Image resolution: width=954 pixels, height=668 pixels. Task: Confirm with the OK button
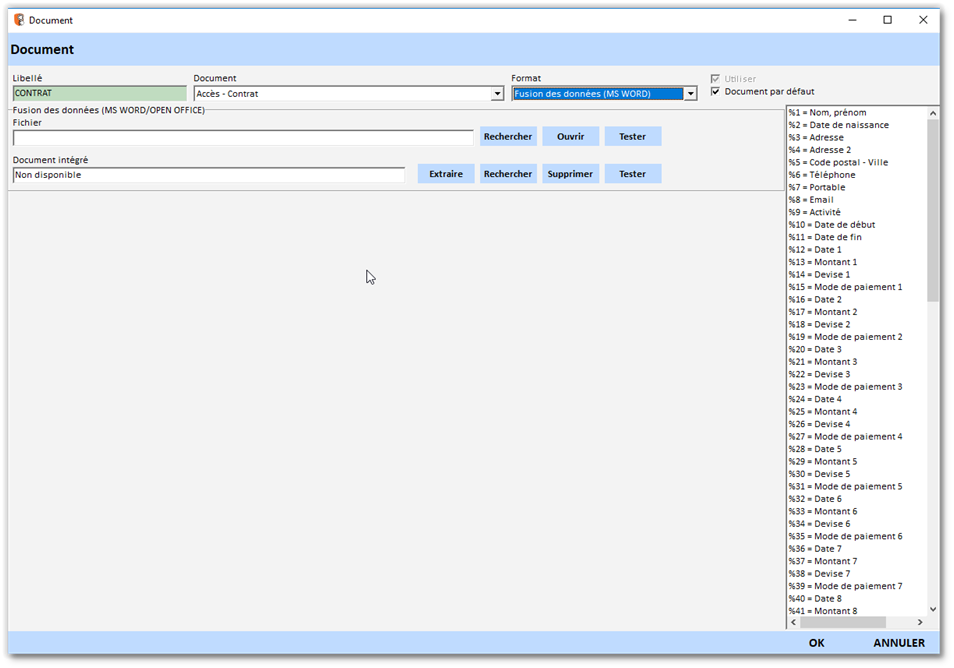coord(816,643)
